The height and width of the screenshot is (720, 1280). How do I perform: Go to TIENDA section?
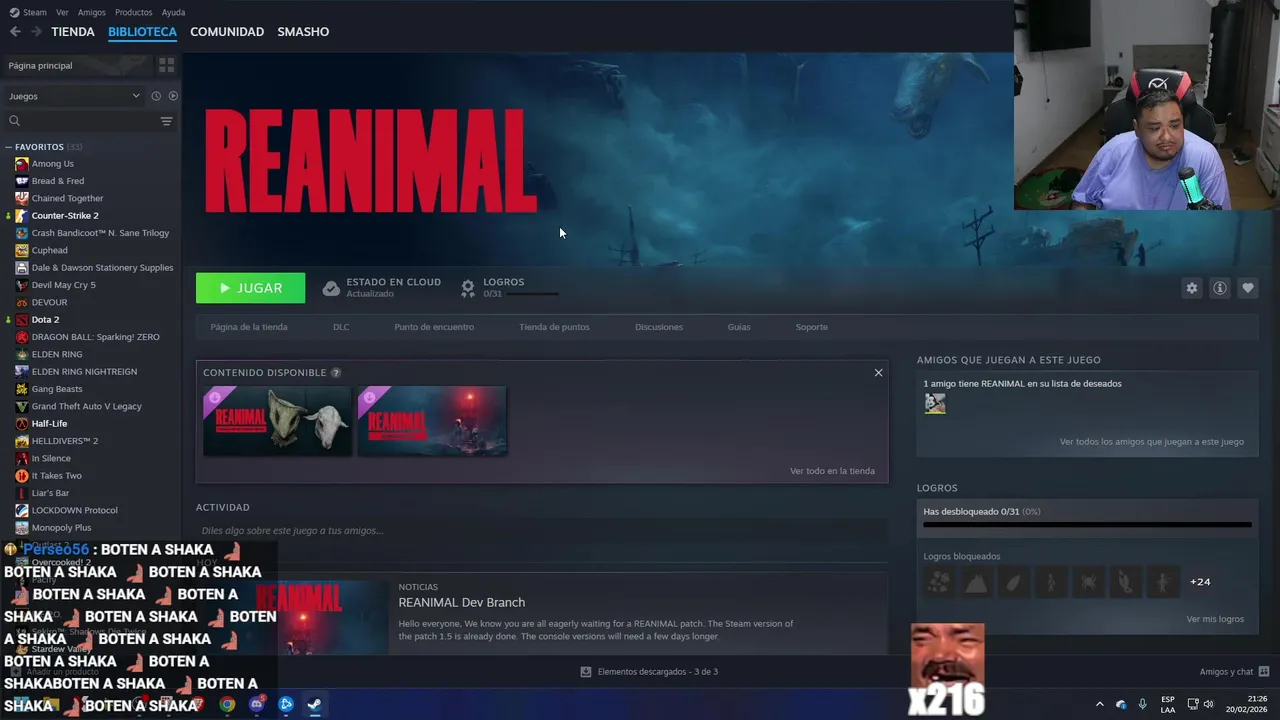[73, 32]
